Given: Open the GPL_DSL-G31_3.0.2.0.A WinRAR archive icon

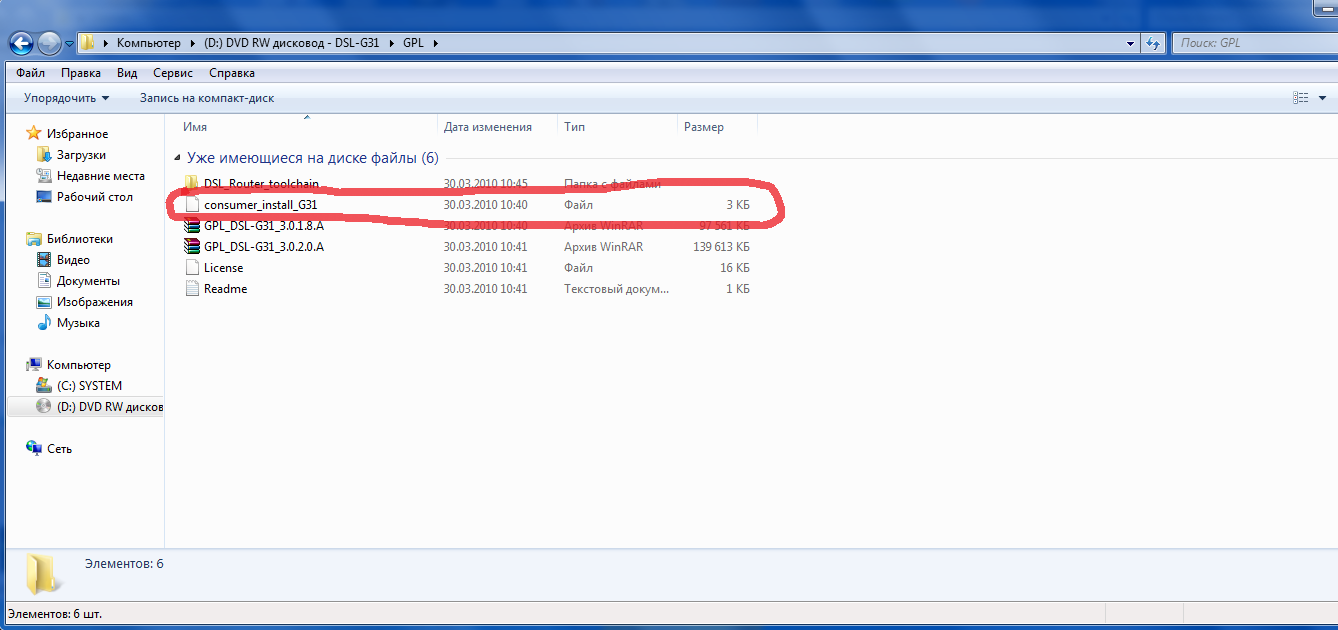Looking at the screenshot, I should [x=193, y=247].
